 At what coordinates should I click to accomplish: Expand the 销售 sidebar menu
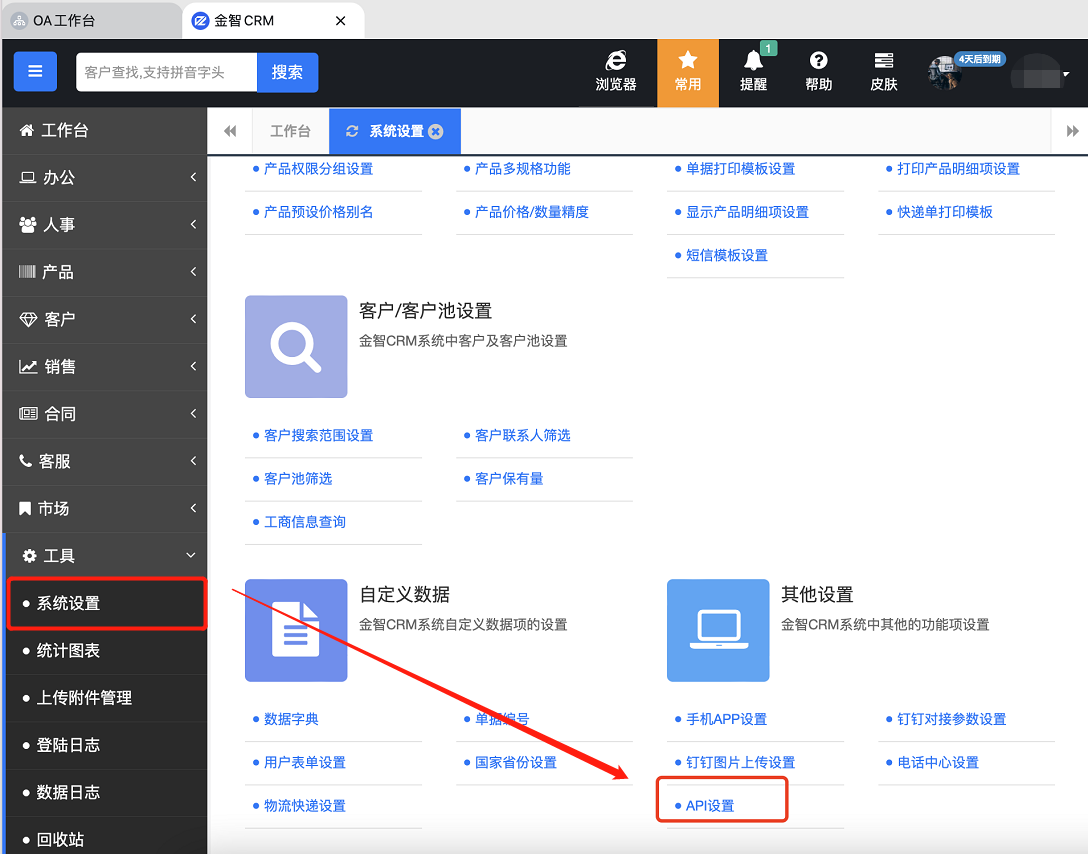[106, 366]
